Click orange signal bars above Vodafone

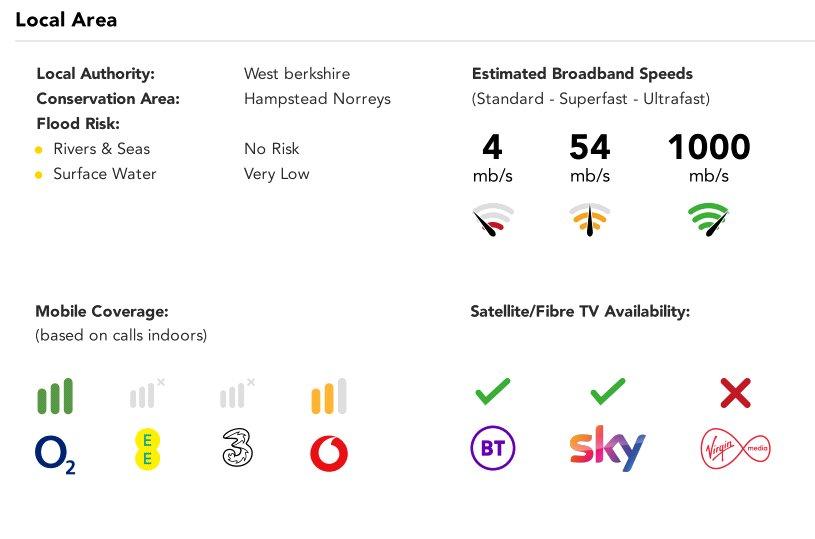(328, 396)
